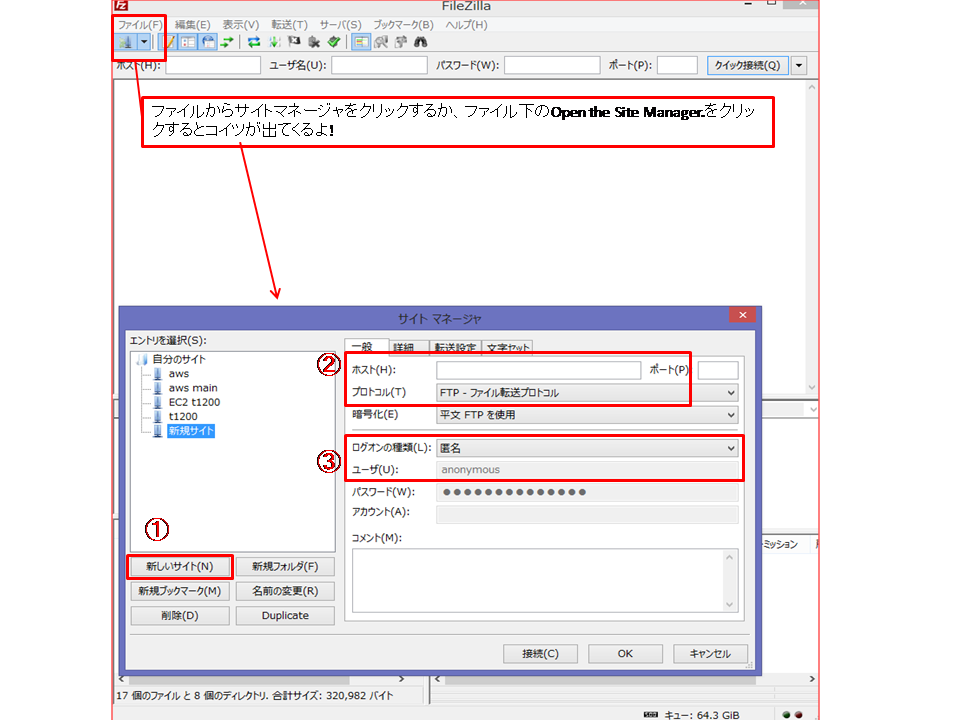
Task: Click the 新しいサイト(N) button
Action: (x=180, y=566)
